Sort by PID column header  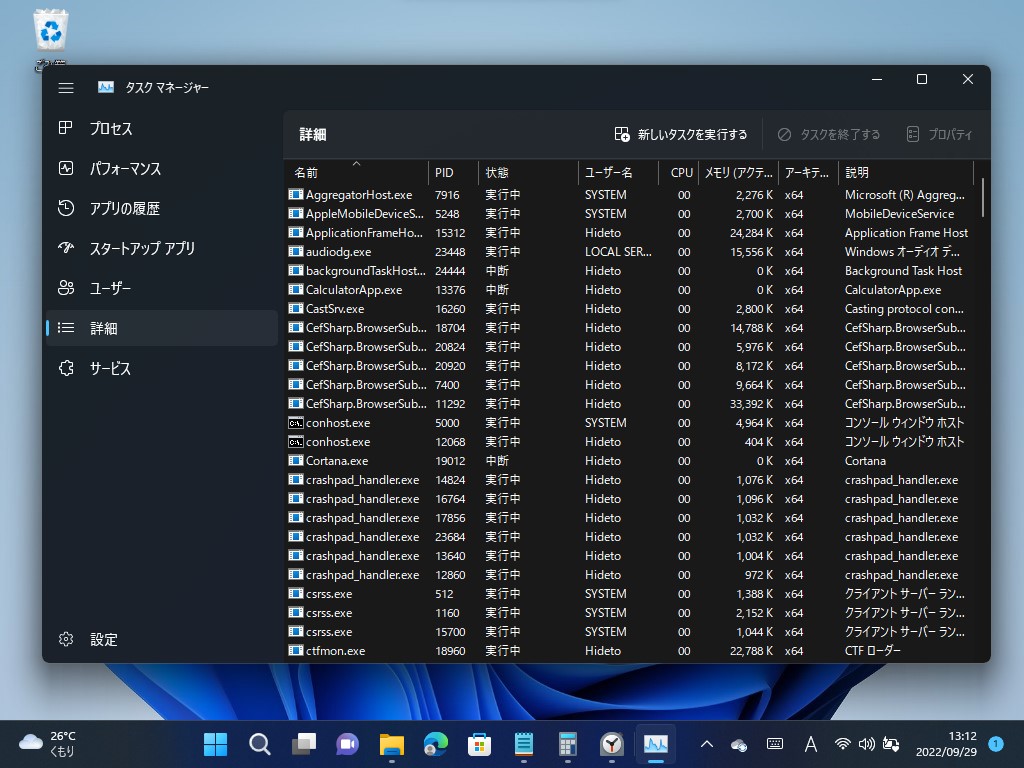[453, 172]
